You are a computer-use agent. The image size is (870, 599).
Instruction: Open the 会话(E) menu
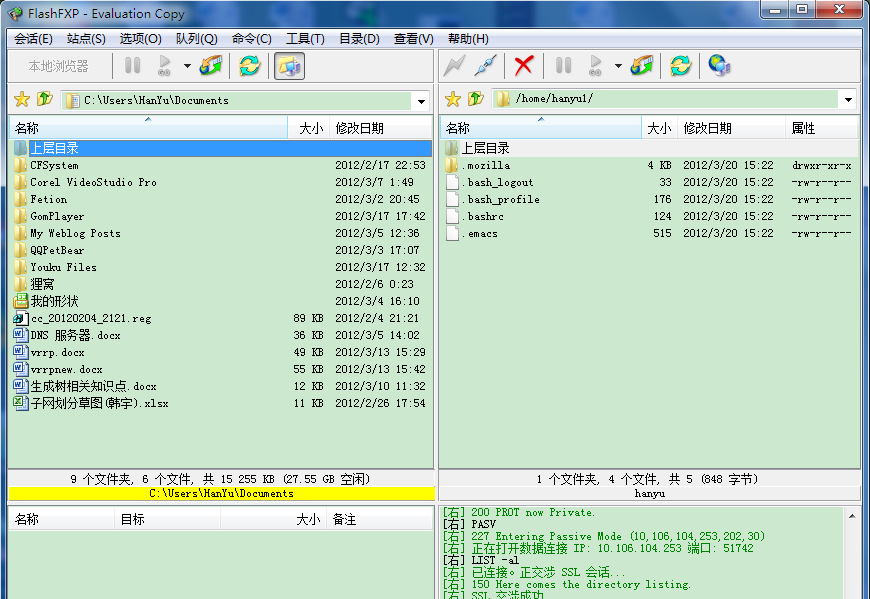click(x=33, y=39)
